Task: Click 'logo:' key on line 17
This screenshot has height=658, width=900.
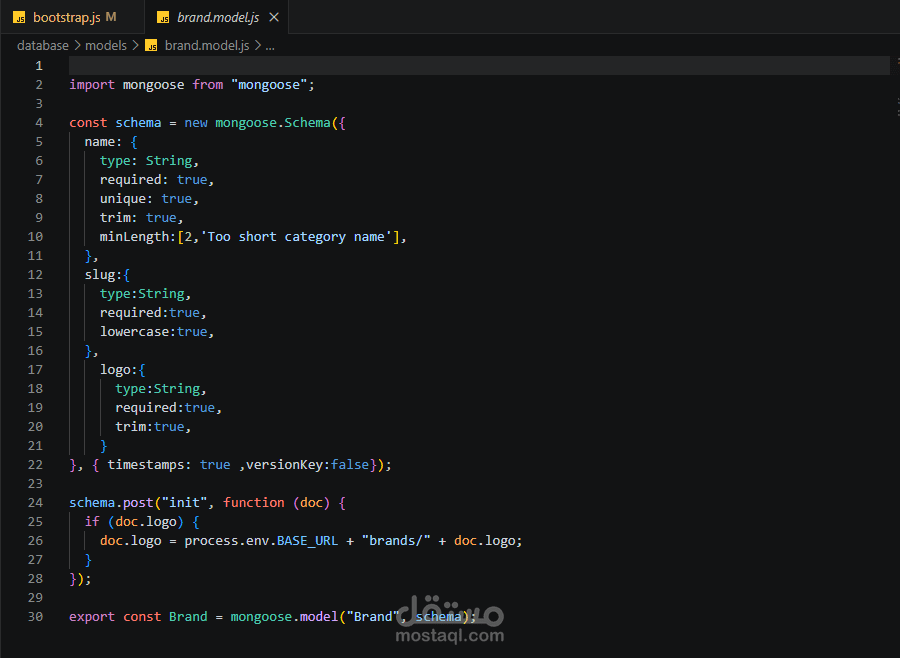Action: [119, 369]
